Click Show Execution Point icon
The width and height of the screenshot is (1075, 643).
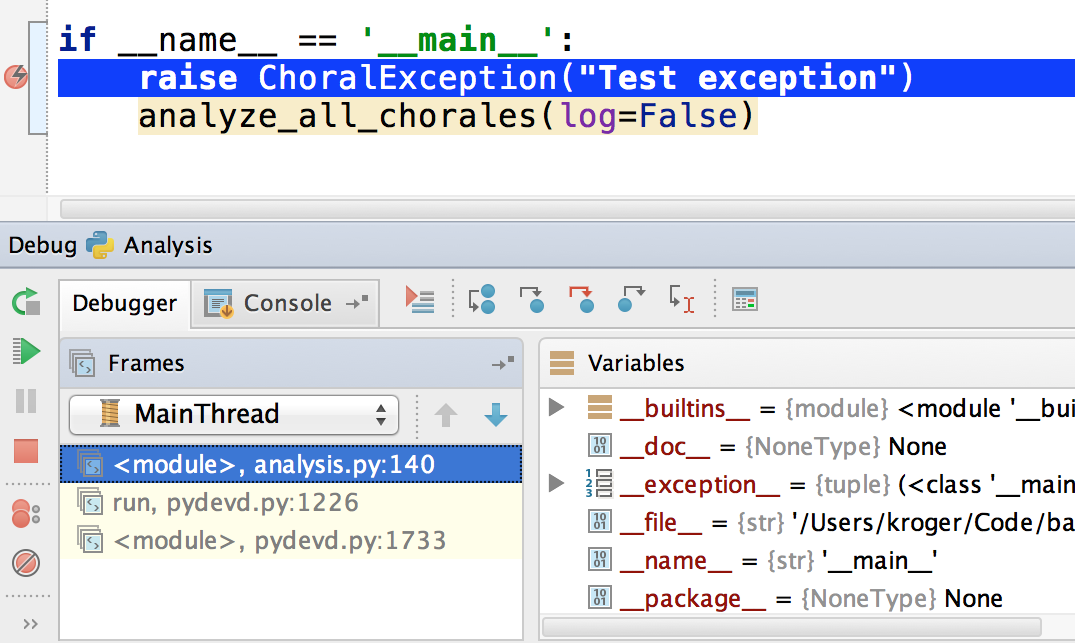(420, 299)
